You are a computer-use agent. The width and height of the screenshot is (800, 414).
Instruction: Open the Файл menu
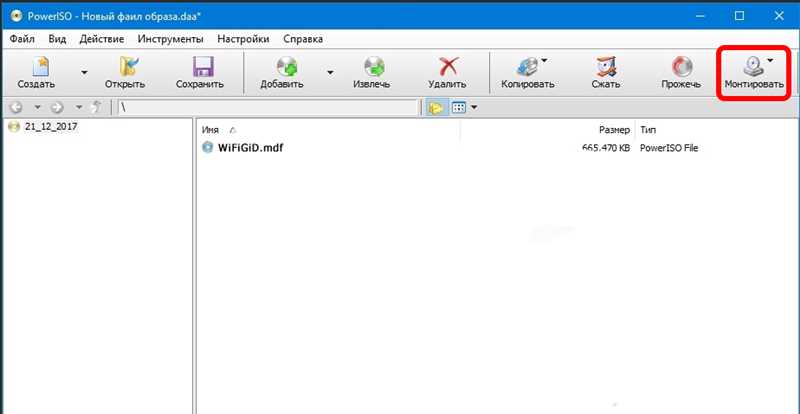tap(22, 39)
